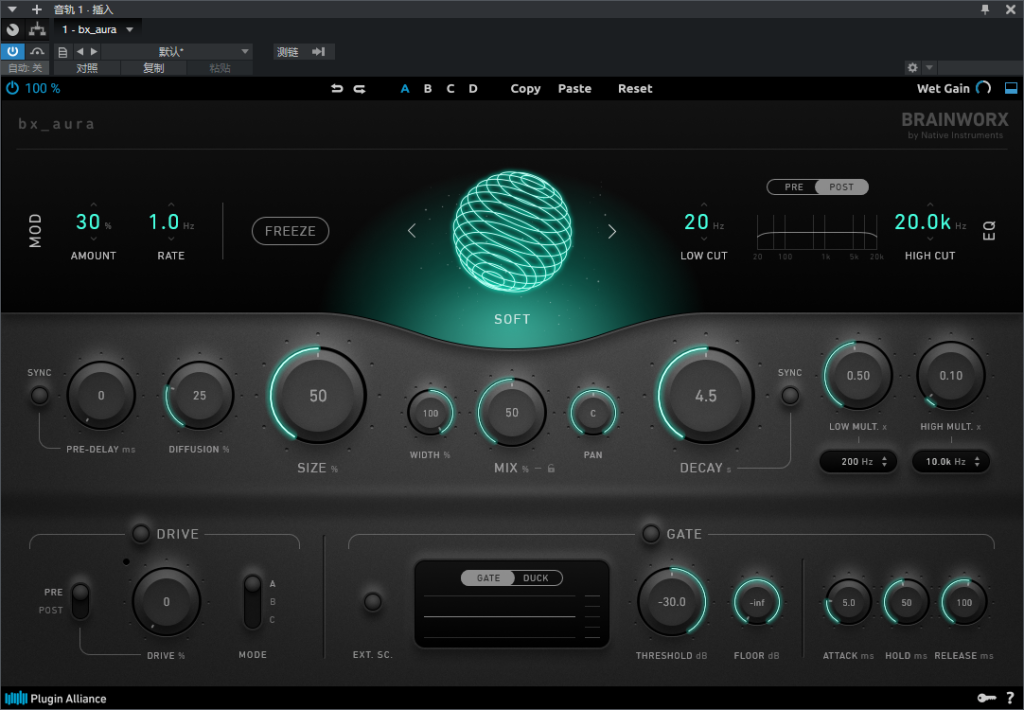This screenshot has height=710, width=1024.
Task: Click the Copy button
Action: coord(526,89)
